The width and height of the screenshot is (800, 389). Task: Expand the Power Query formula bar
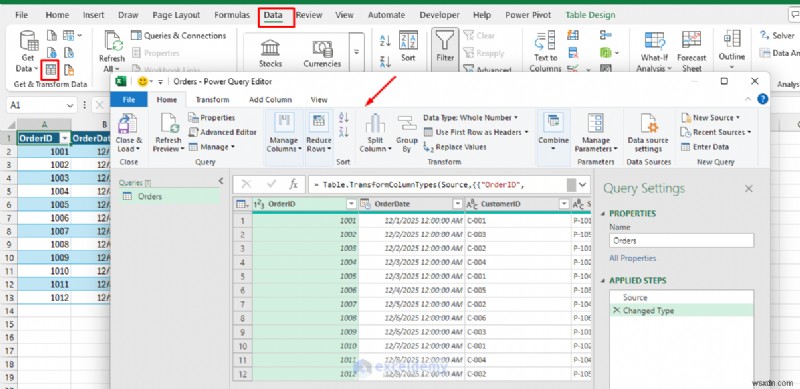click(583, 184)
